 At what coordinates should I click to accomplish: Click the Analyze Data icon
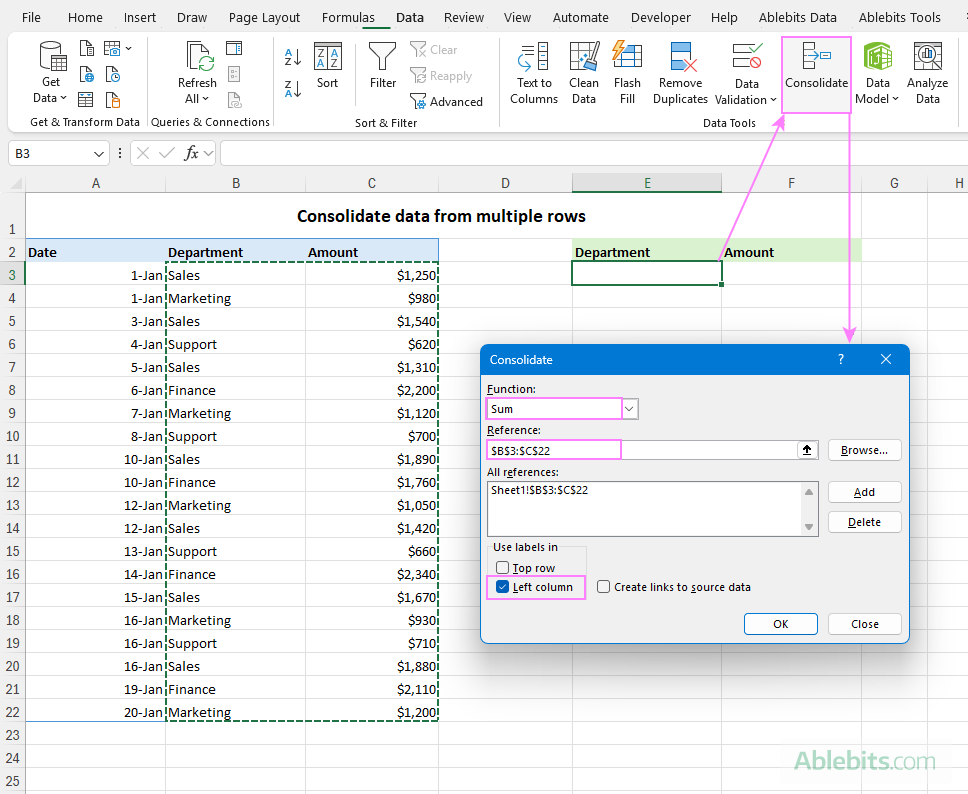[927, 72]
